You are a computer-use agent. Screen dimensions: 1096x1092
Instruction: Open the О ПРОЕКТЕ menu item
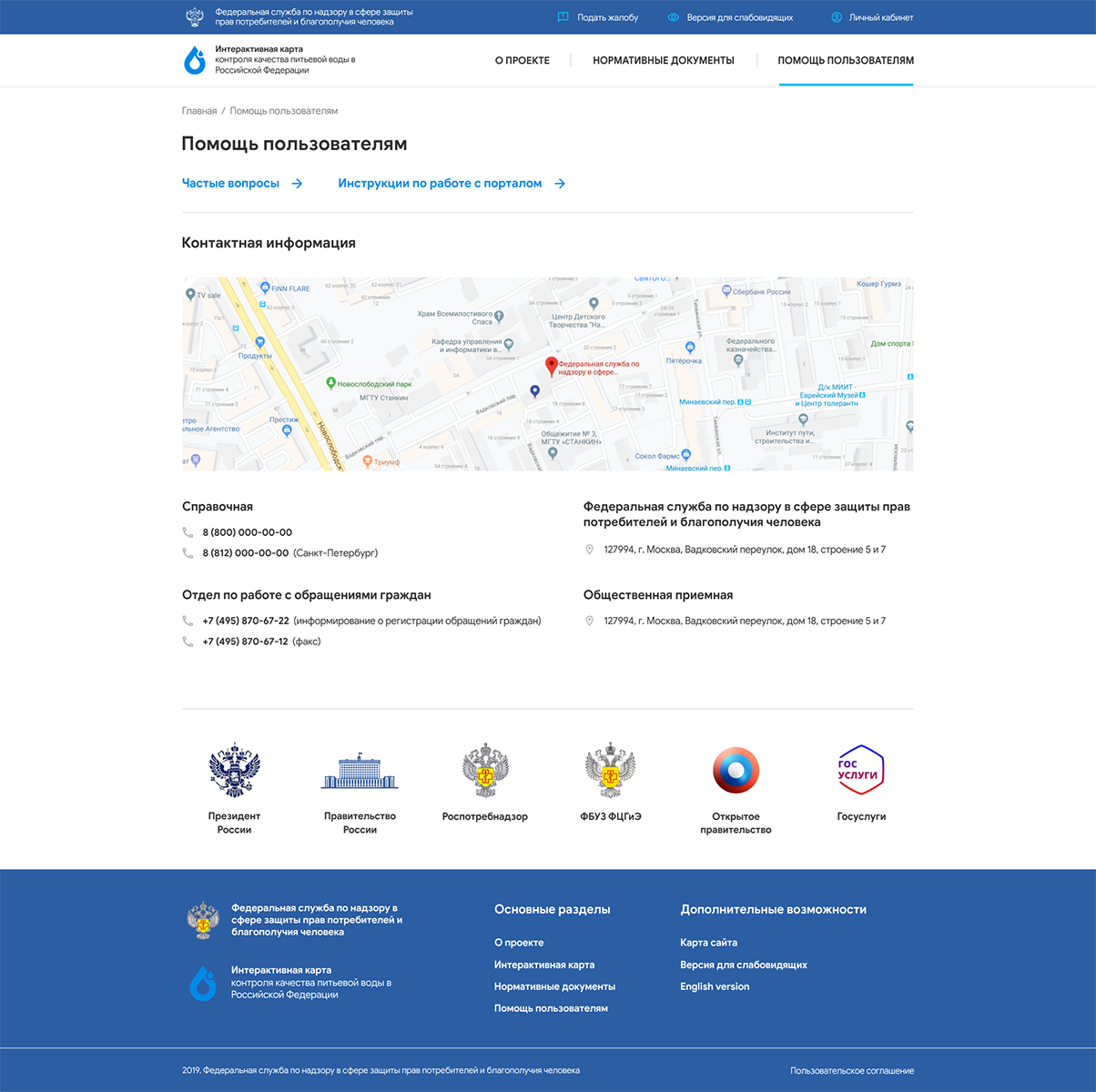pyautogui.click(x=523, y=60)
